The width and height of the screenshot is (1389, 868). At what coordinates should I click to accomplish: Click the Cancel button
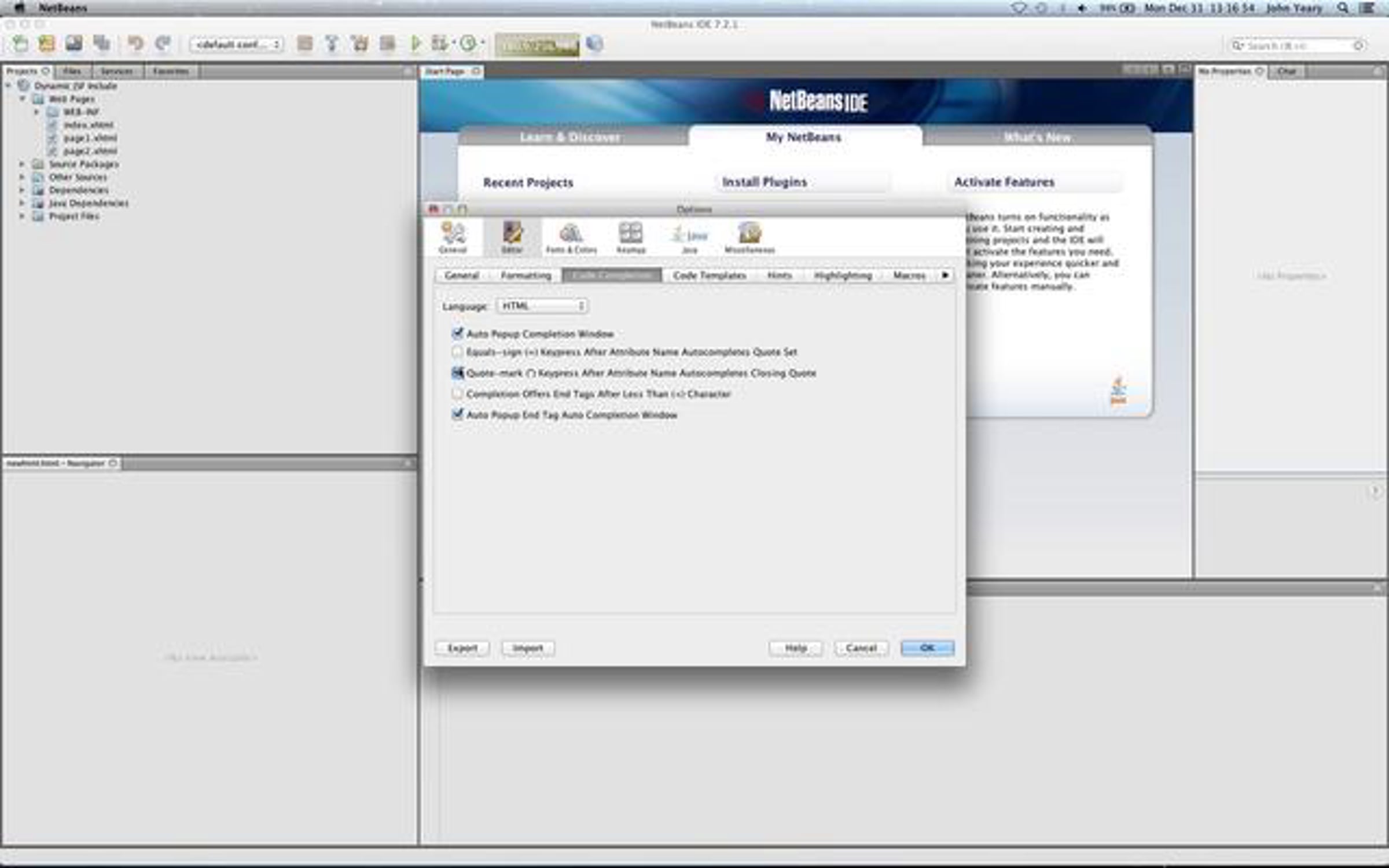pos(861,648)
